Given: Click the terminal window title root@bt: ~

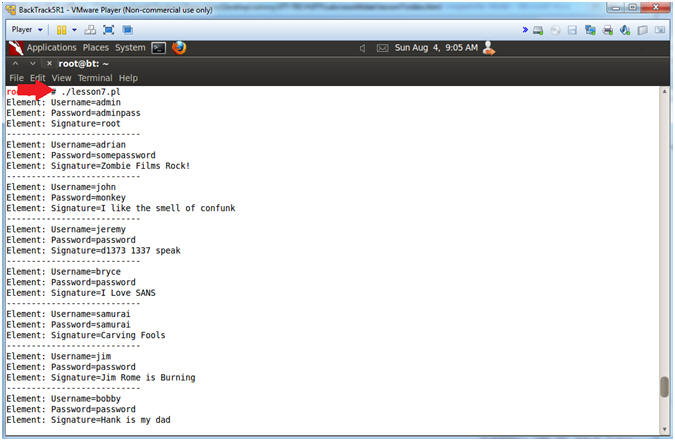Looking at the screenshot, I should pyautogui.click(x=84, y=64).
